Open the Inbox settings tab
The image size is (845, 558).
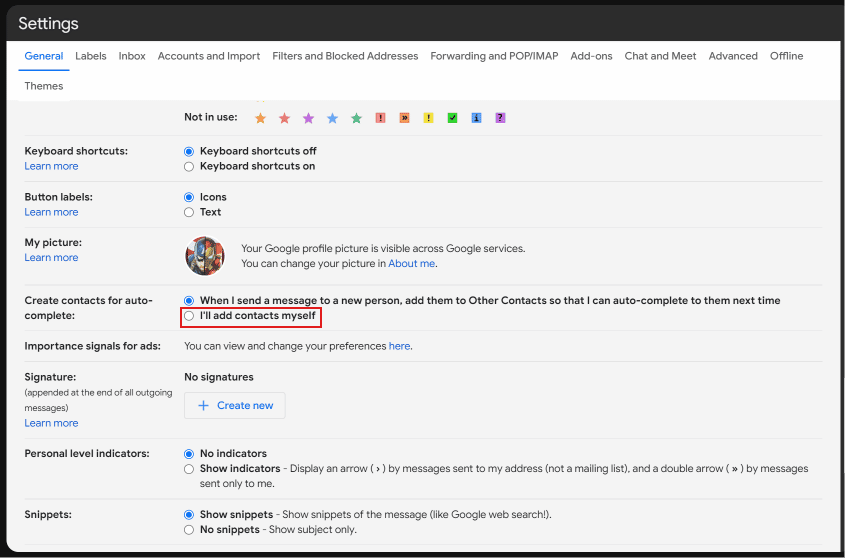pos(132,56)
